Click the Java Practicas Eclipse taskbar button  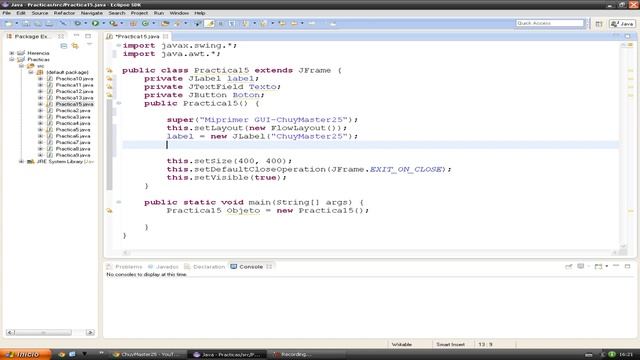pyautogui.click(x=227, y=354)
